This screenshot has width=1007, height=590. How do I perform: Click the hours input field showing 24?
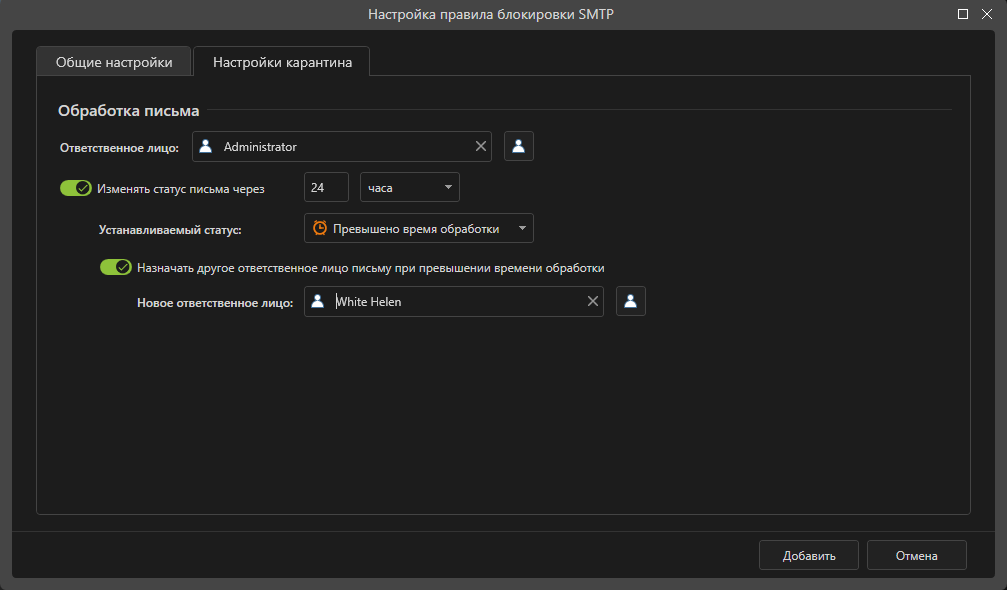(x=326, y=187)
